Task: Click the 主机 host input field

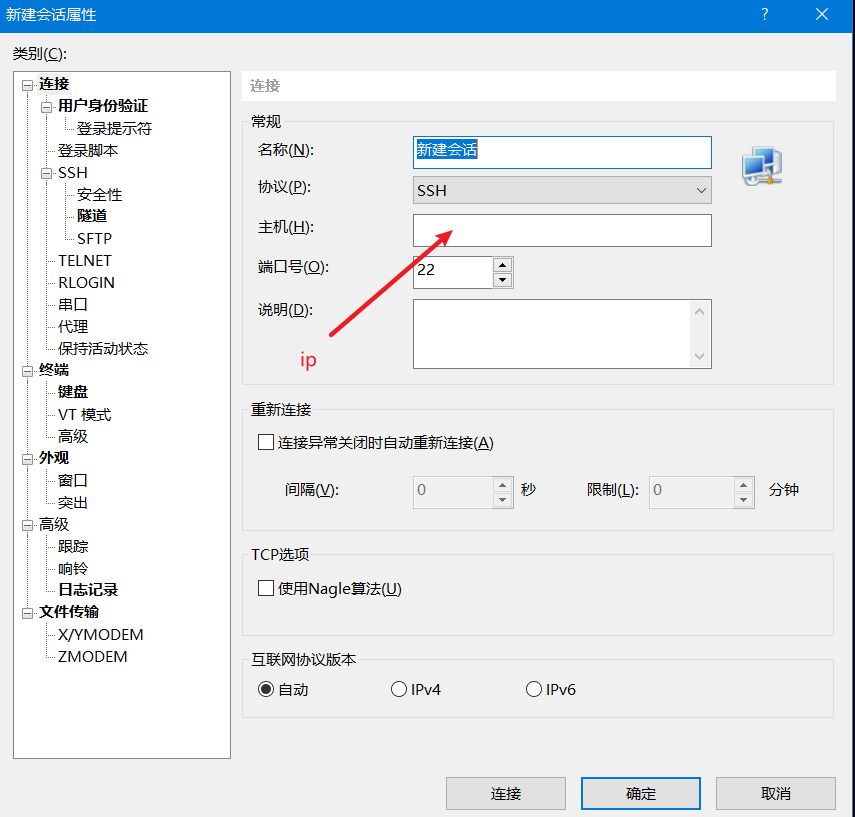Action: (x=562, y=230)
